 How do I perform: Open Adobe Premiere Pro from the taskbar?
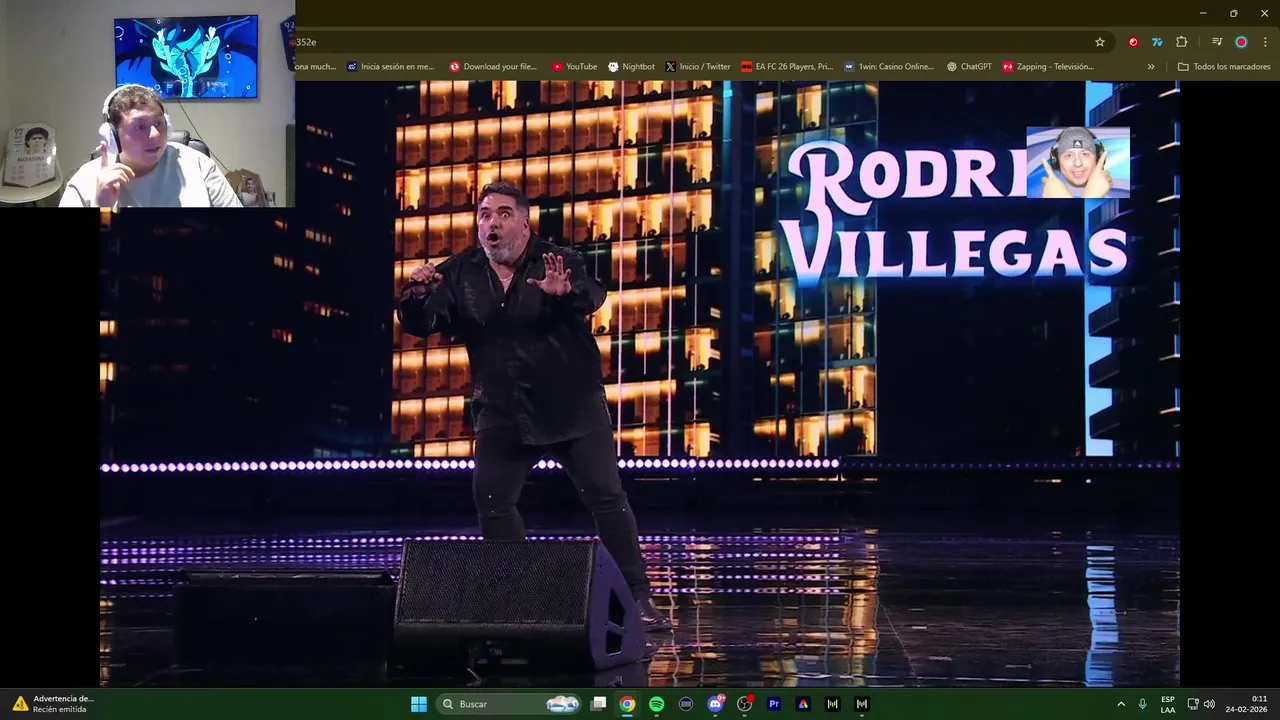pos(774,704)
